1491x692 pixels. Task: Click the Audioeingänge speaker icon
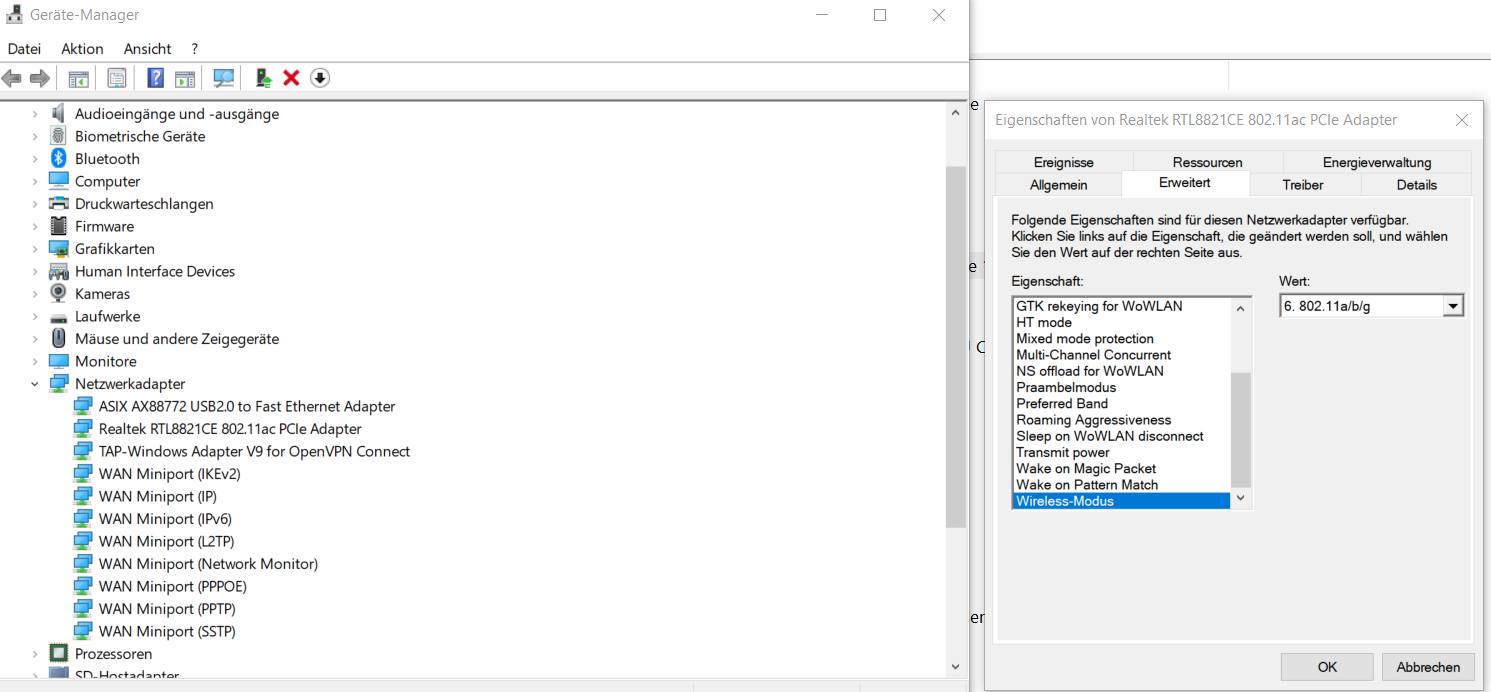59,114
